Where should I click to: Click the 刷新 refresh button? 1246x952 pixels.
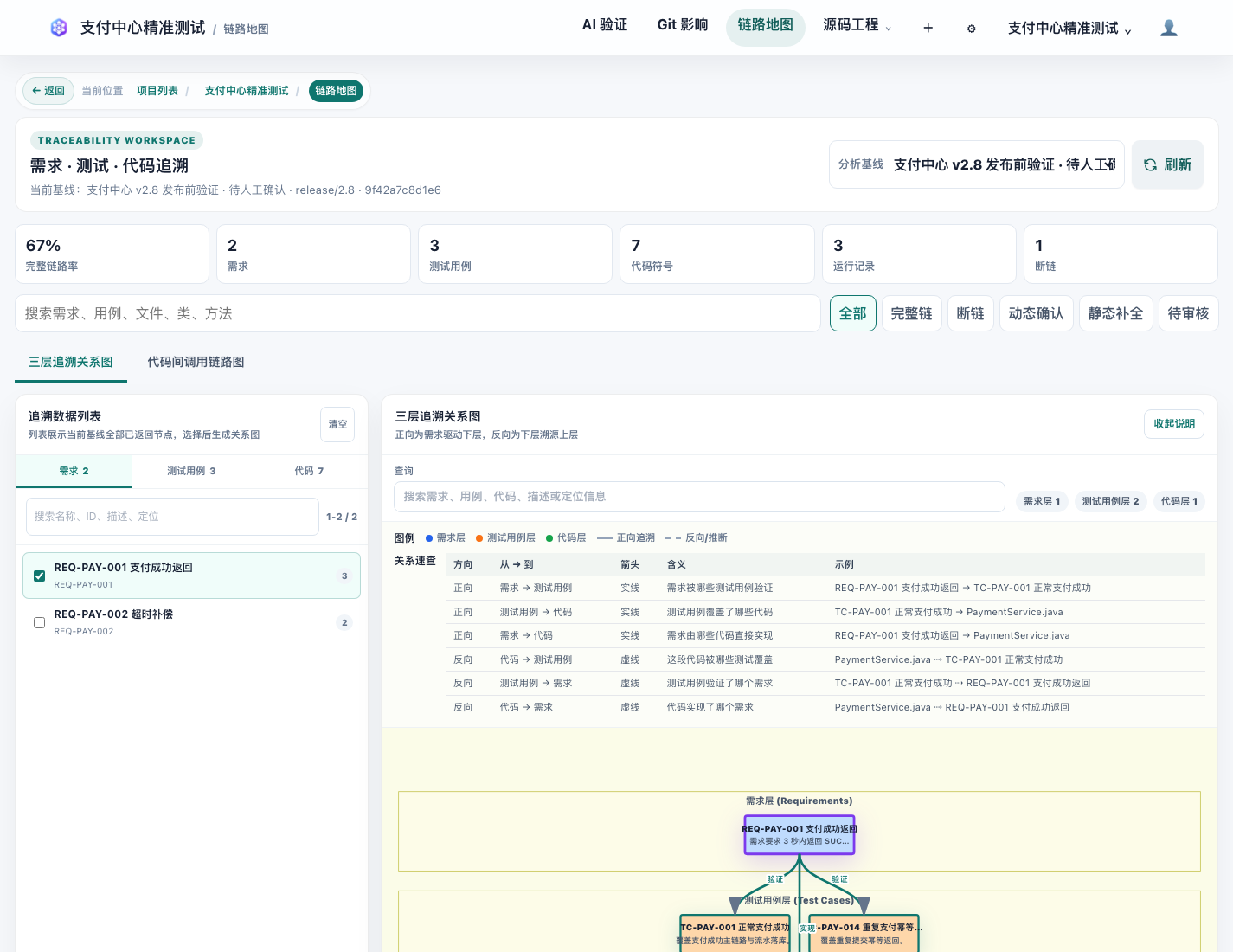1167,164
